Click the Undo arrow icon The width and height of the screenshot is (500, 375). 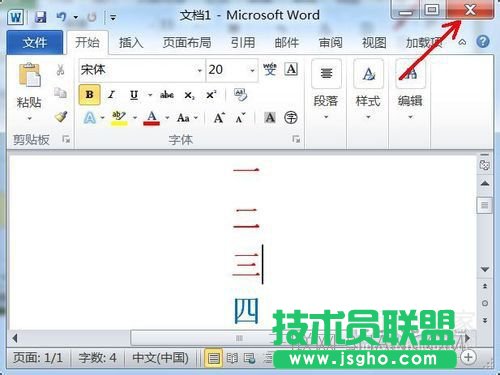click(61, 17)
